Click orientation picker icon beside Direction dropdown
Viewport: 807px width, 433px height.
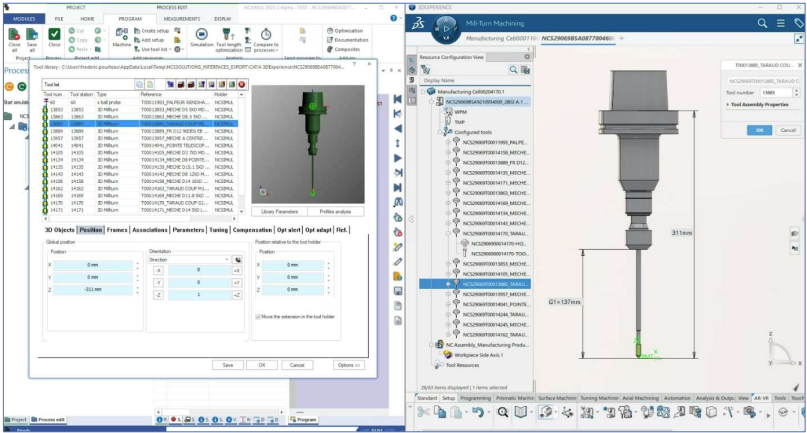(x=238, y=259)
